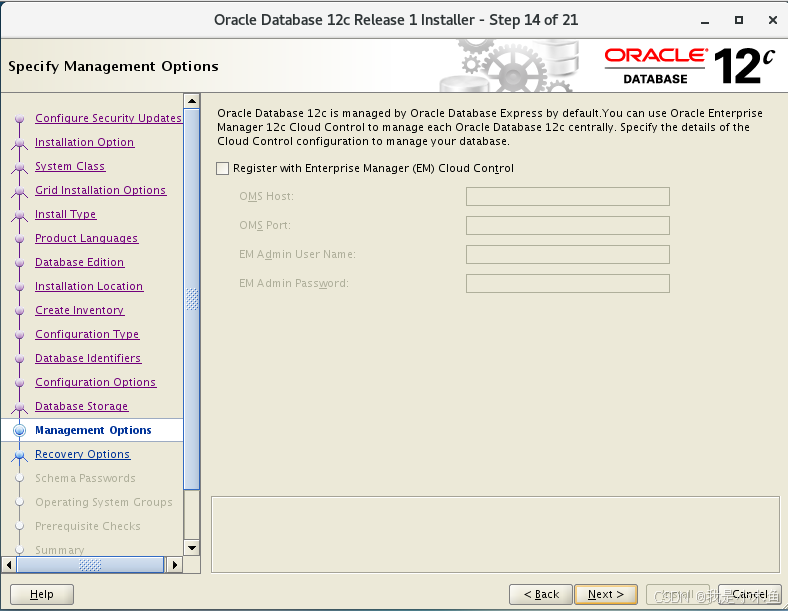
Task: Click the bullet icon beside Schema Passwords
Action: pos(20,478)
